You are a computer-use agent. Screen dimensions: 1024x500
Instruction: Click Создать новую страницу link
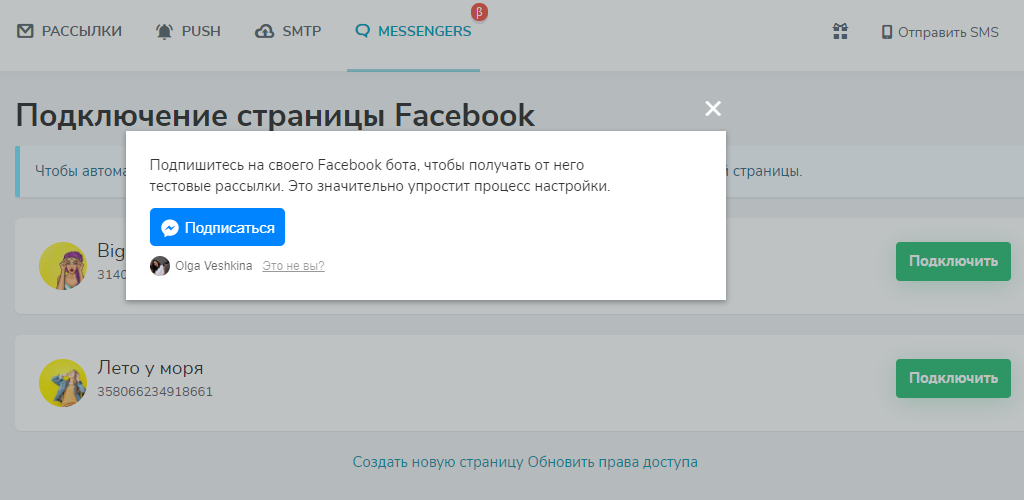point(438,462)
